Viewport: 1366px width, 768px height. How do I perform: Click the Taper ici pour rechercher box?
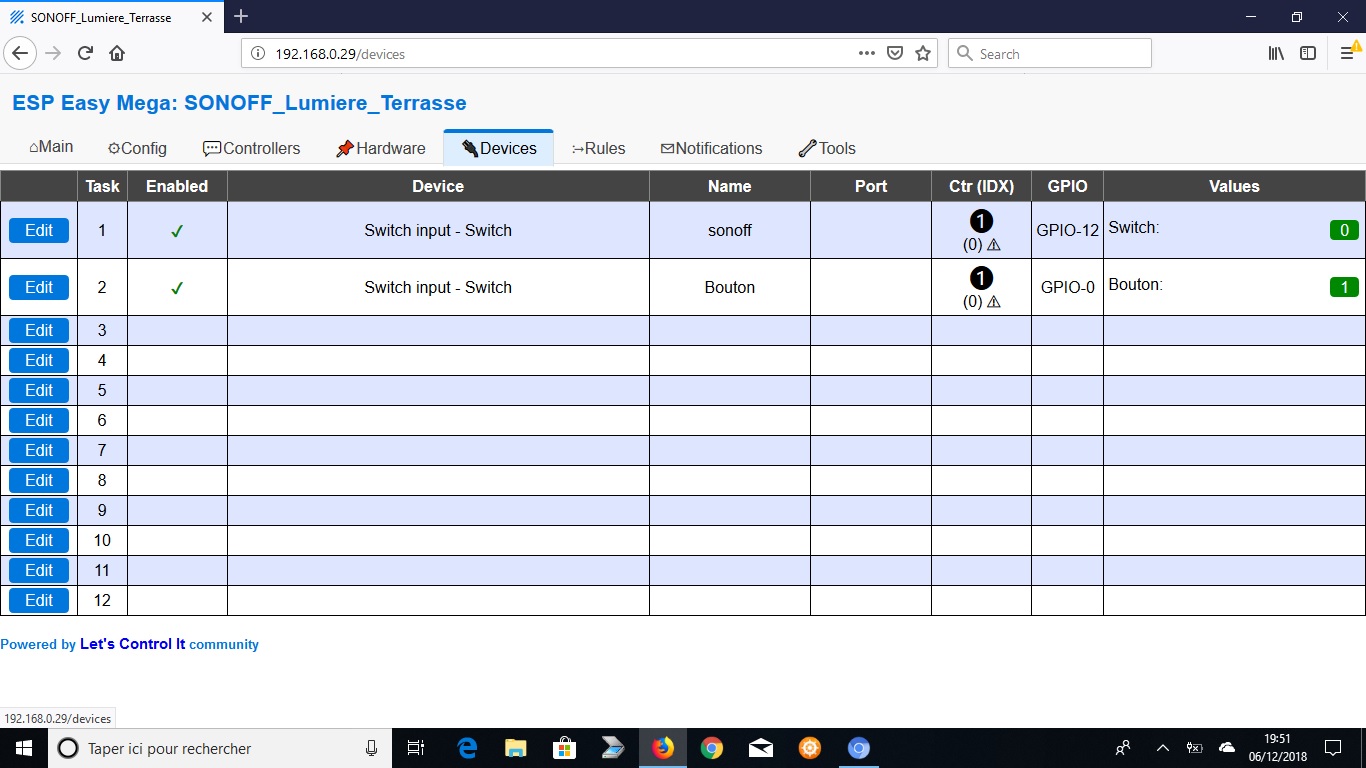218,748
